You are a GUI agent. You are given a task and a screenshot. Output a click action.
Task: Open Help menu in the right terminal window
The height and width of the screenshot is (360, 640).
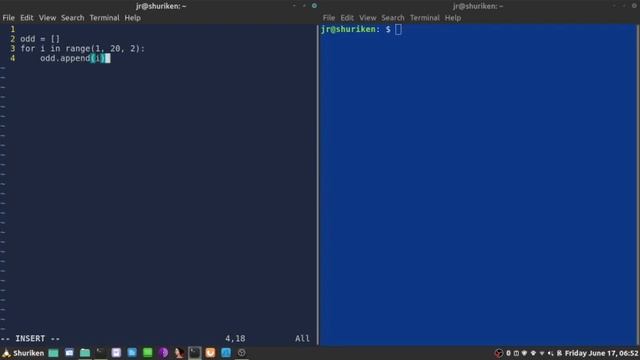pos(453,18)
